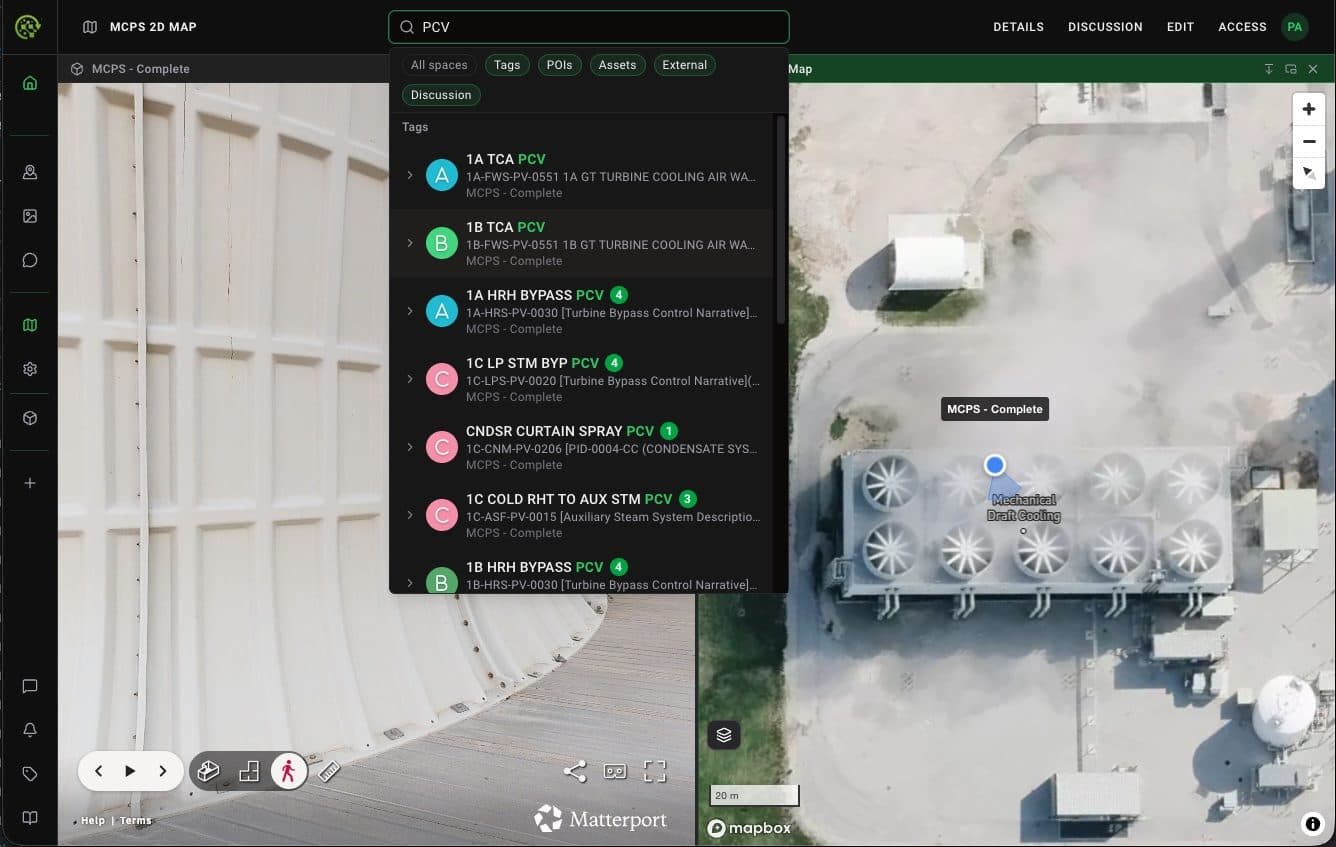The width and height of the screenshot is (1336, 847).
Task: Toggle the All spaces filter
Action: 439,65
